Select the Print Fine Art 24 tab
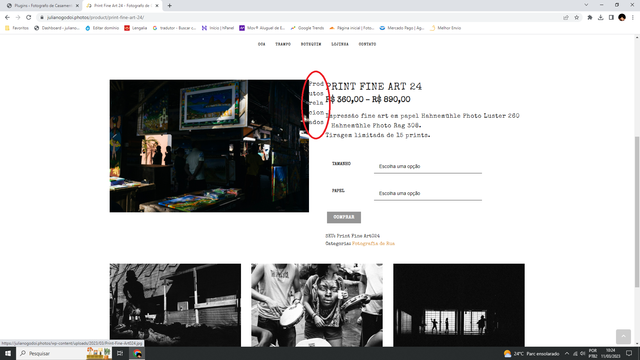The height and width of the screenshot is (360, 640). [122, 6]
